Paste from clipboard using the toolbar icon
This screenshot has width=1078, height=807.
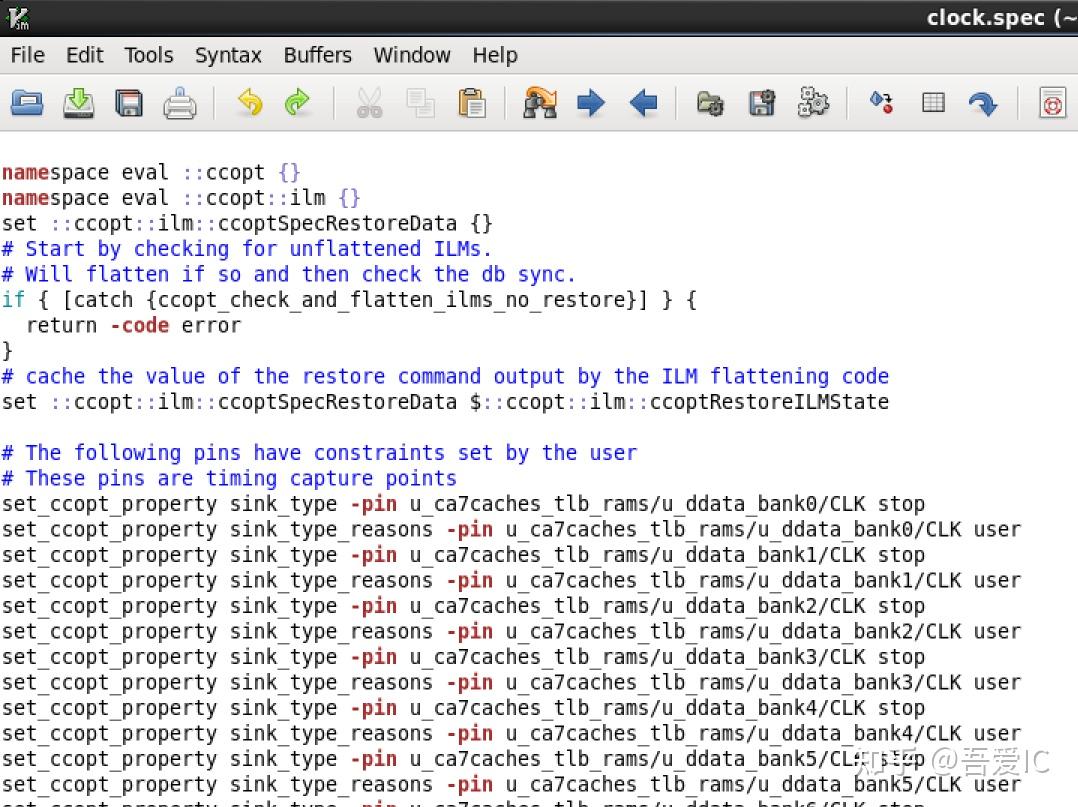(x=472, y=103)
